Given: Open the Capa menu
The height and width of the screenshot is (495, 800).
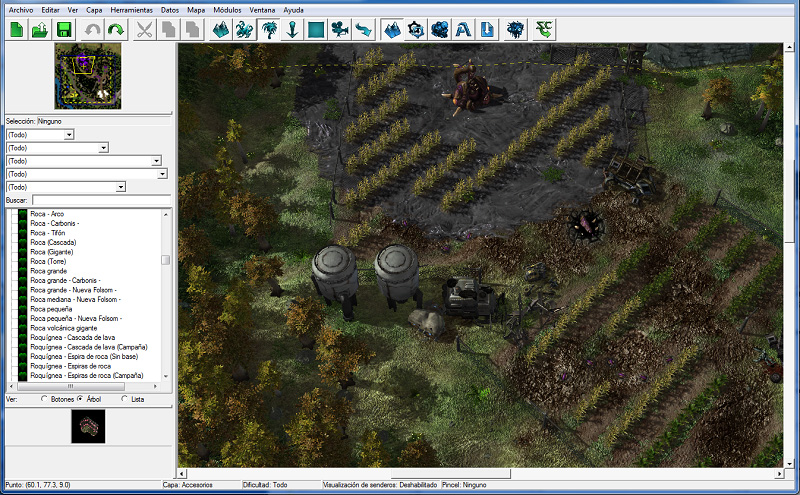Looking at the screenshot, I should (x=94, y=10).
